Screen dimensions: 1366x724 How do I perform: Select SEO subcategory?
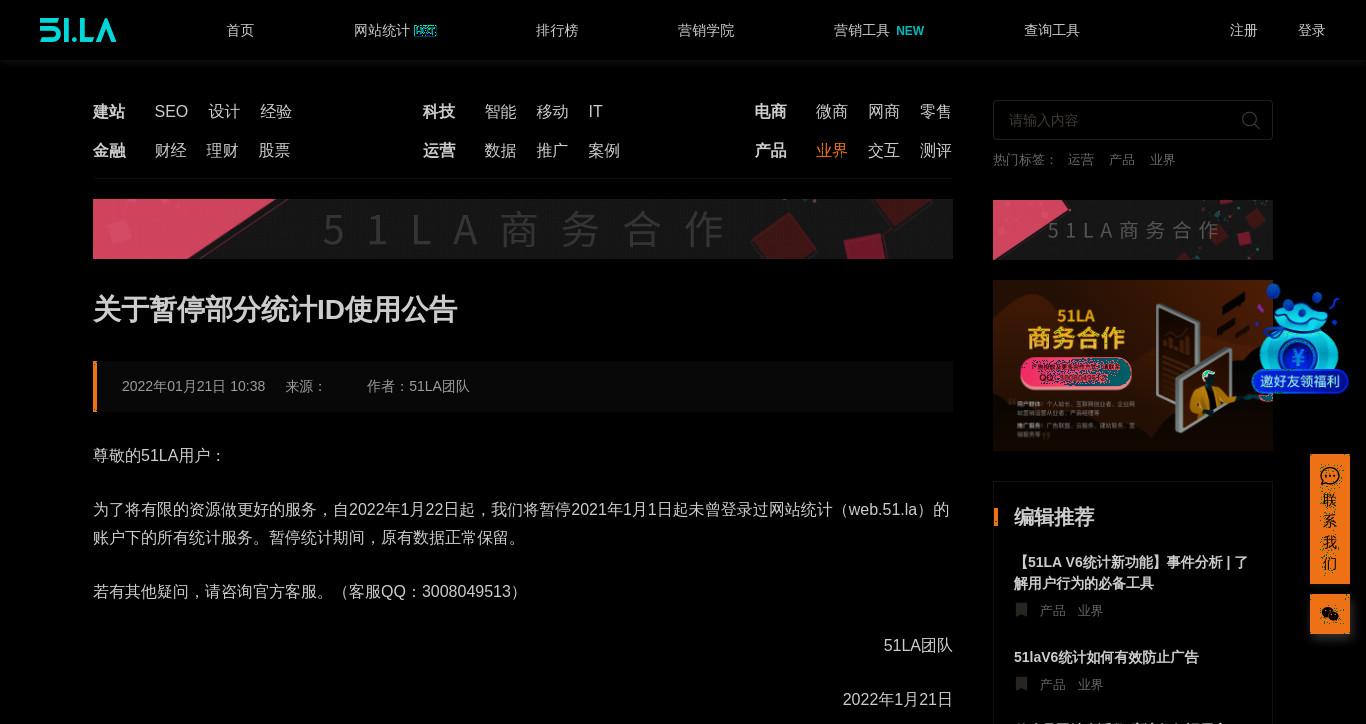(x=171, y=112)
